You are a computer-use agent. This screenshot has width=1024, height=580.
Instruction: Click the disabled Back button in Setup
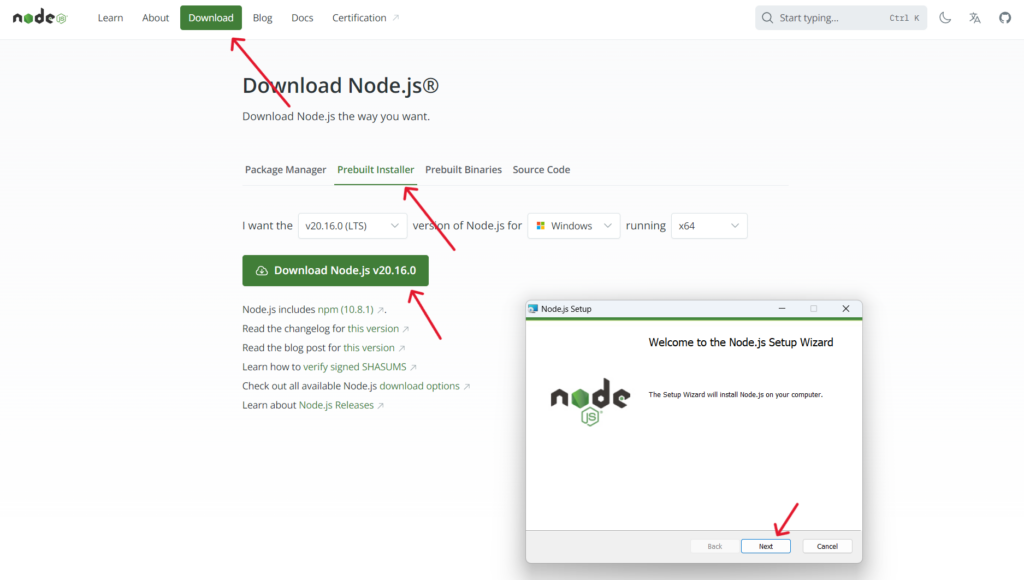[x=715, y=546]
